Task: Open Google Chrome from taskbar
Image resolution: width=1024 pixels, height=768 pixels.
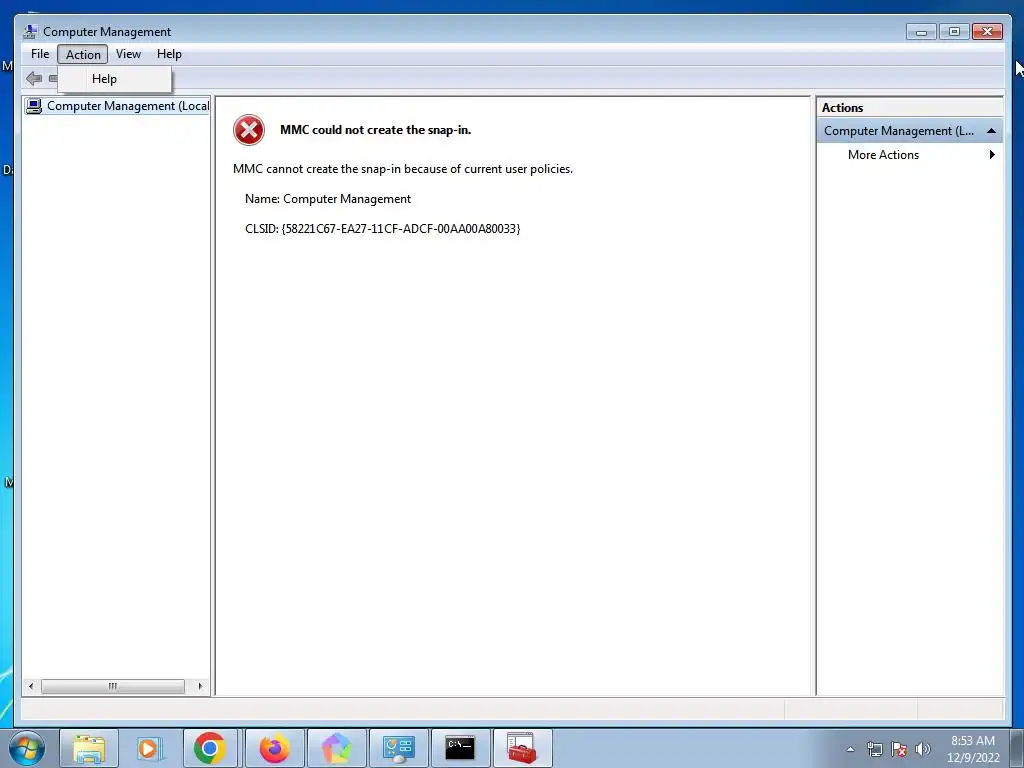Action: (x=210, y=748)
